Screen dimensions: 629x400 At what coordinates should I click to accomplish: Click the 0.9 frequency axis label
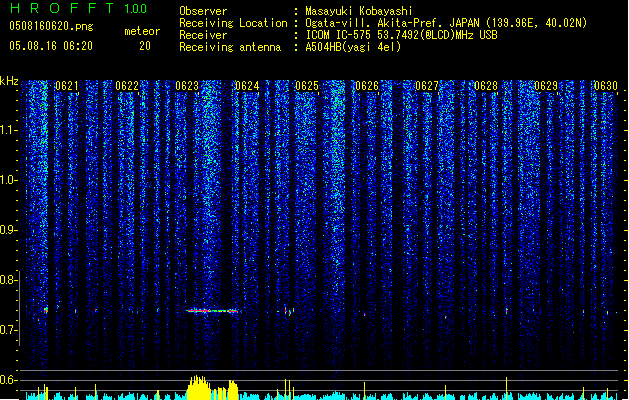point(8,230)
